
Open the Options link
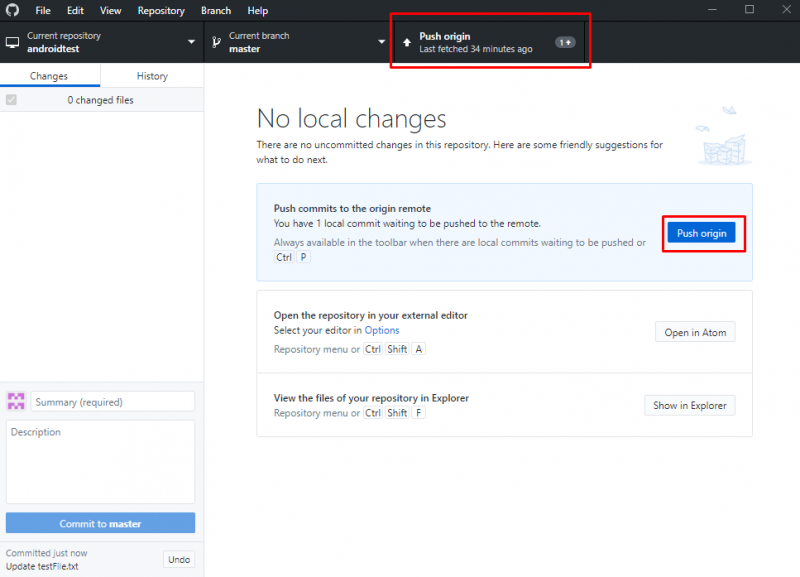pos(382,330)
